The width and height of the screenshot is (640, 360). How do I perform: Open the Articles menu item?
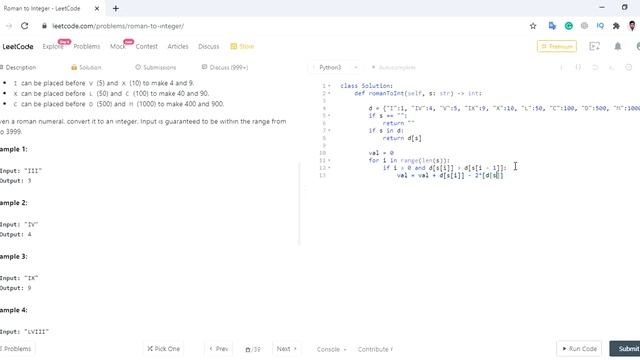click(178, 47)
